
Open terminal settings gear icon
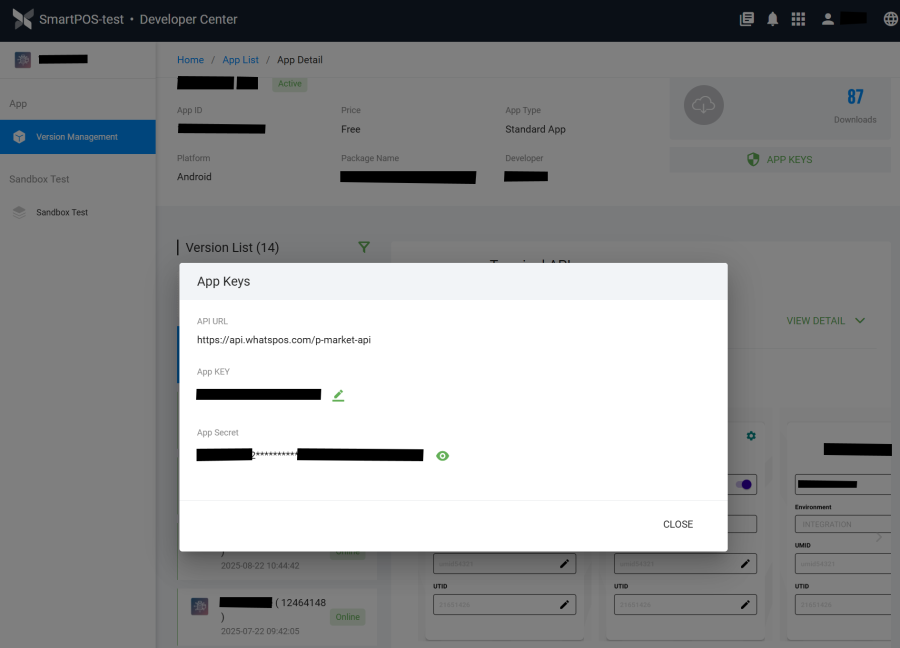click(x=751, y=436)
